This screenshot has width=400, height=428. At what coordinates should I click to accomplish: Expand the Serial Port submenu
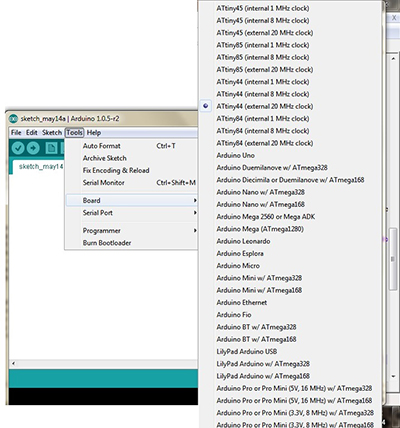[x=131, y=213]
